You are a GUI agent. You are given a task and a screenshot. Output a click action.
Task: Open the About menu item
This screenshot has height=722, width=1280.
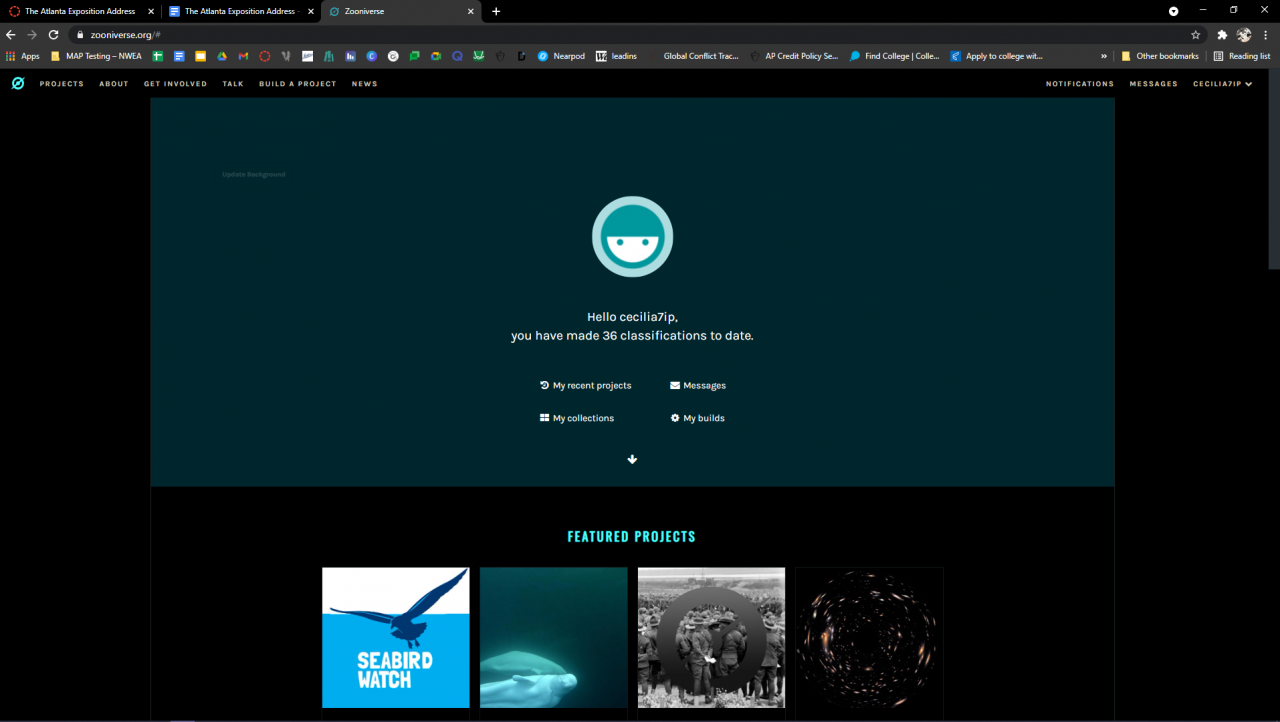[x=114, y=84]
